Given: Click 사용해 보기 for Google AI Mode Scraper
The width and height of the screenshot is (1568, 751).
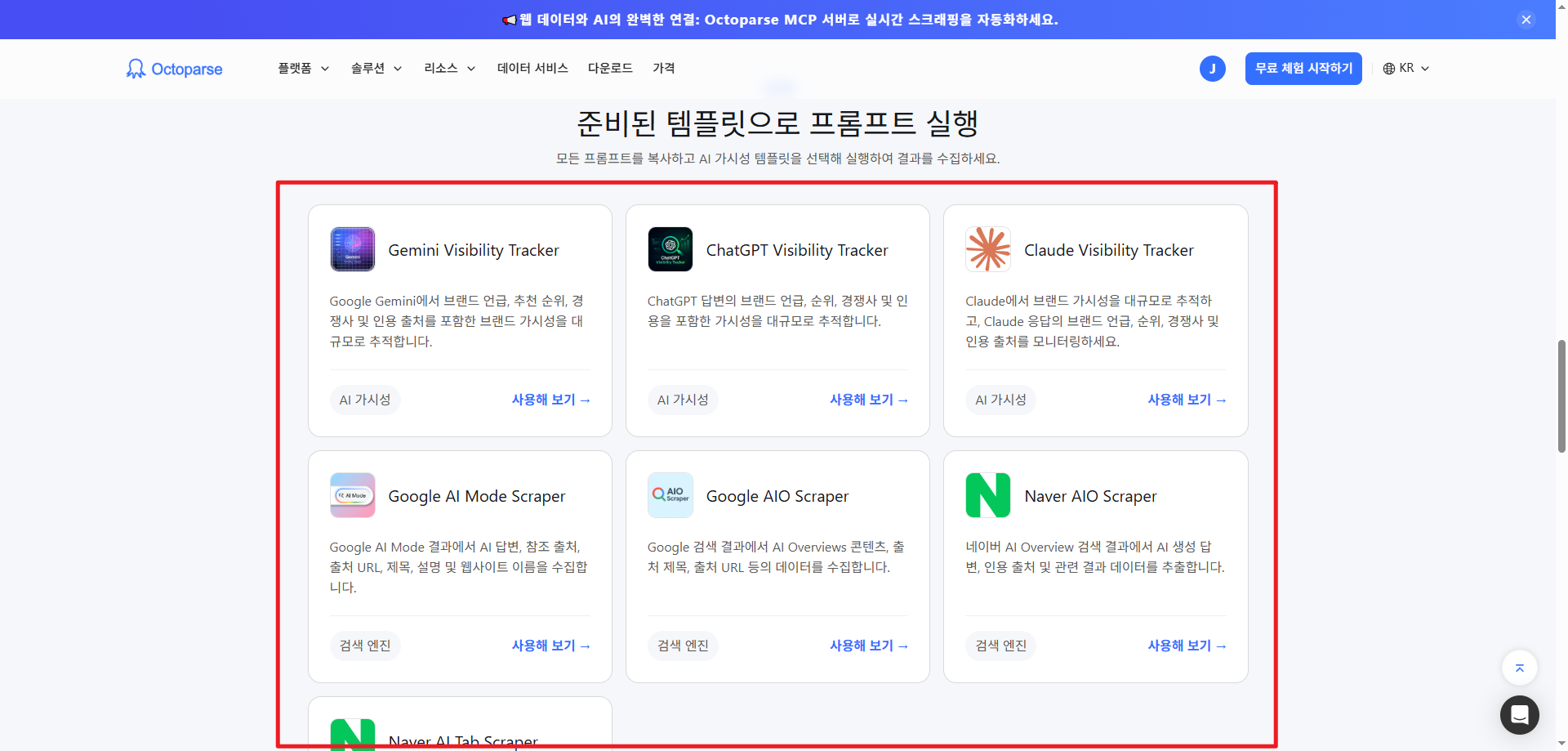Looking at the screenshot, I should tap(551, 646).
